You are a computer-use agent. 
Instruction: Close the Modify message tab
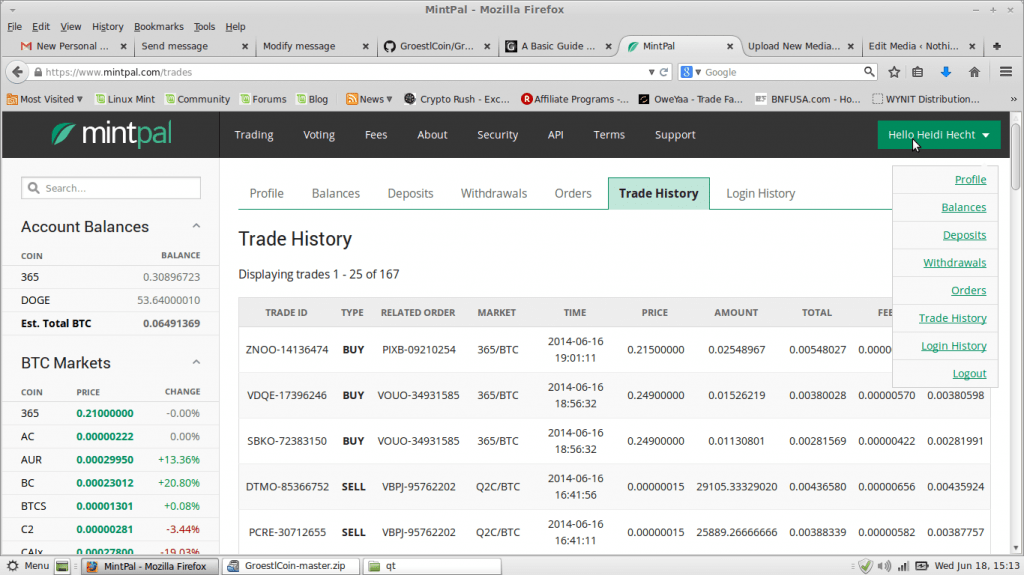(x=366, y=46)
